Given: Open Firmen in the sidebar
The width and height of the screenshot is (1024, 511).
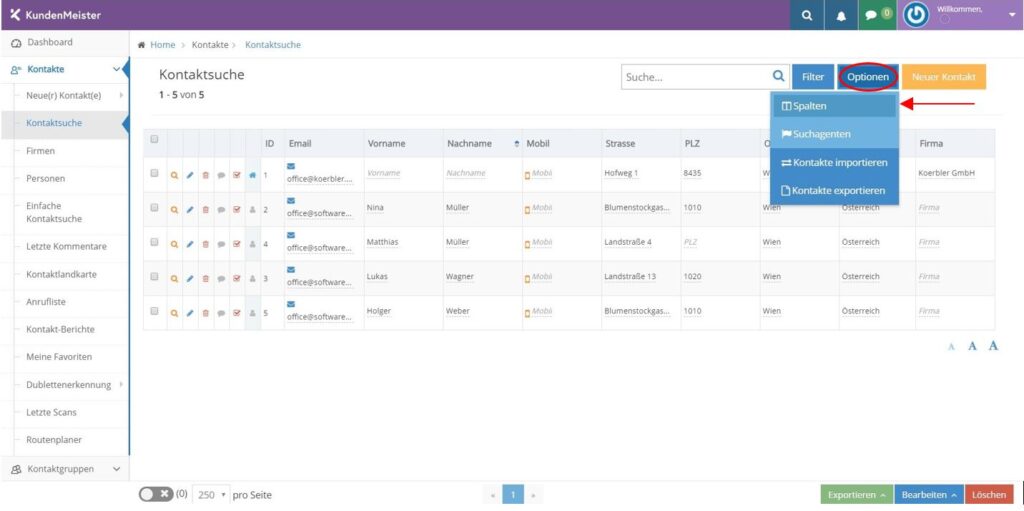Looking at the screenshot, I should click(x=40, y=151).
